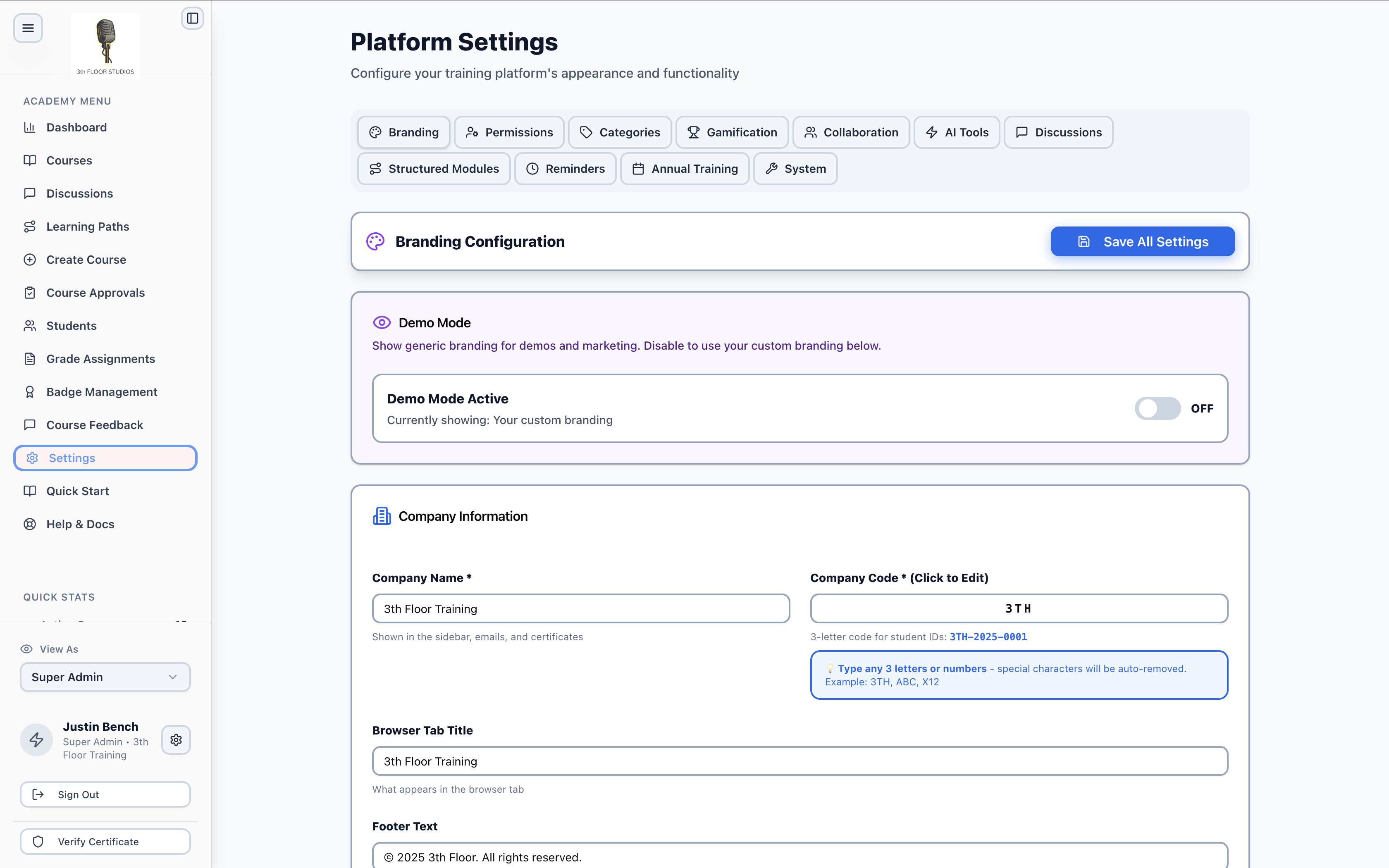
Task: Open Discussions settings tab
Action: click(x=1059, y=133)
